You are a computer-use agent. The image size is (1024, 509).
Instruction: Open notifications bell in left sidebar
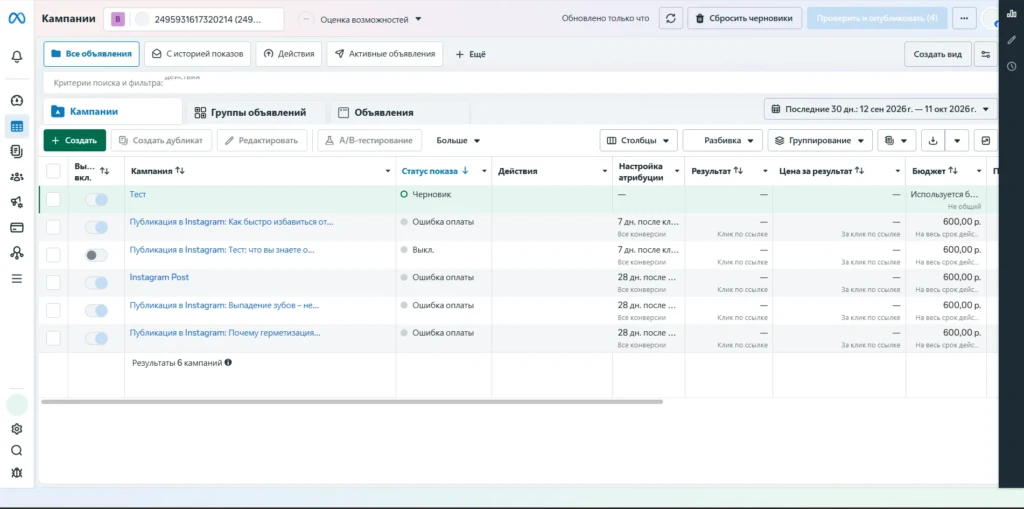pos(17,57)
